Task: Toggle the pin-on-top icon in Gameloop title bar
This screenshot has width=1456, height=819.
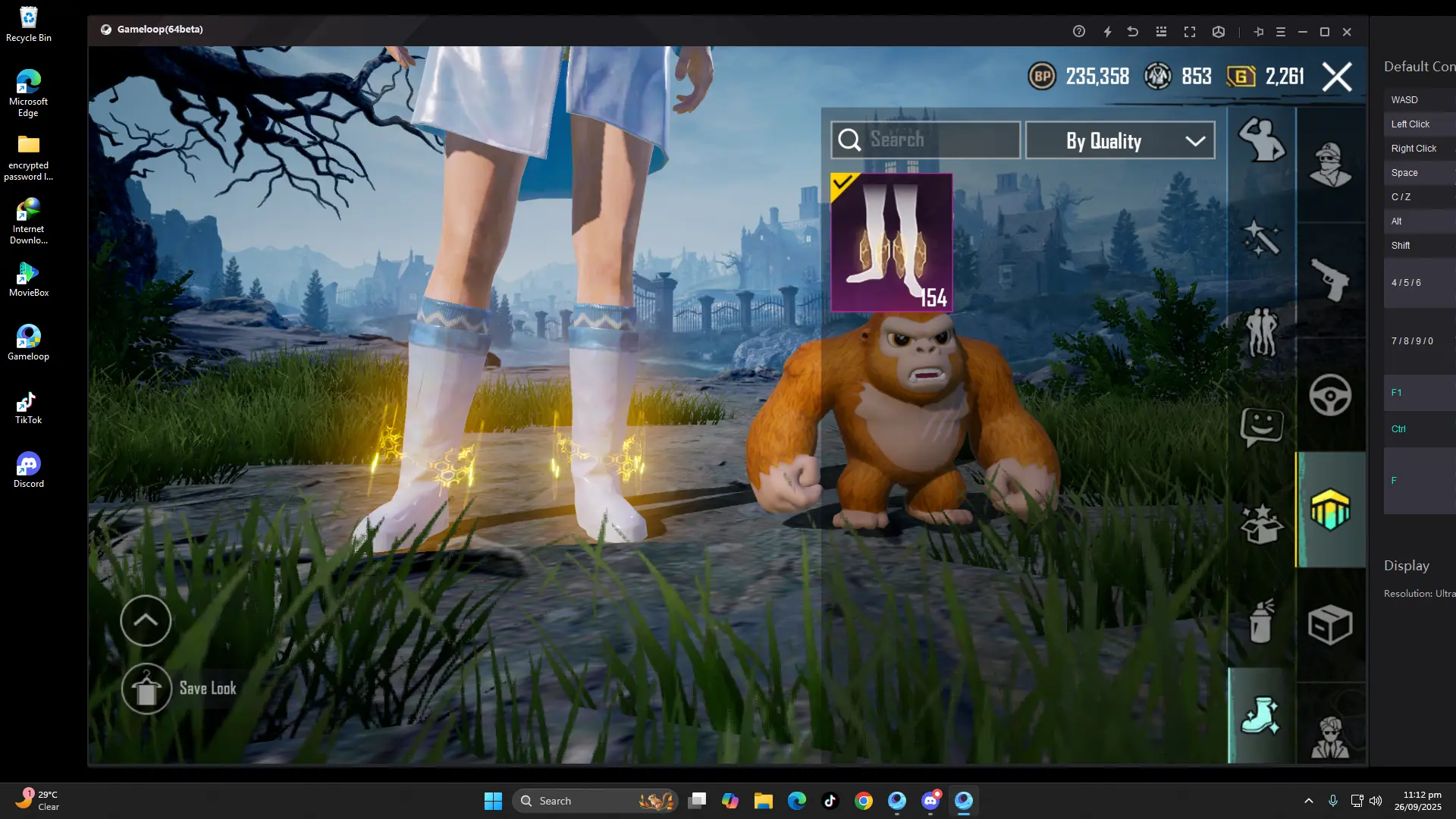Action: click(x=1258, y=32)
